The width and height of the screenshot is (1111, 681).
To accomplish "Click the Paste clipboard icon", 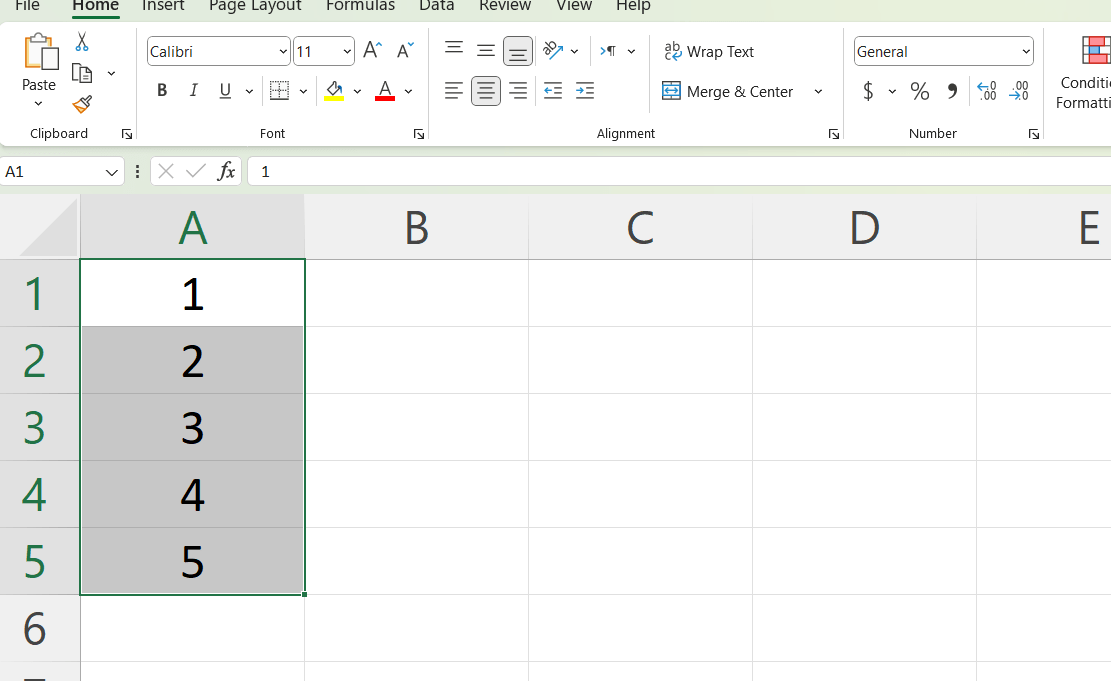I will (40, 52).
